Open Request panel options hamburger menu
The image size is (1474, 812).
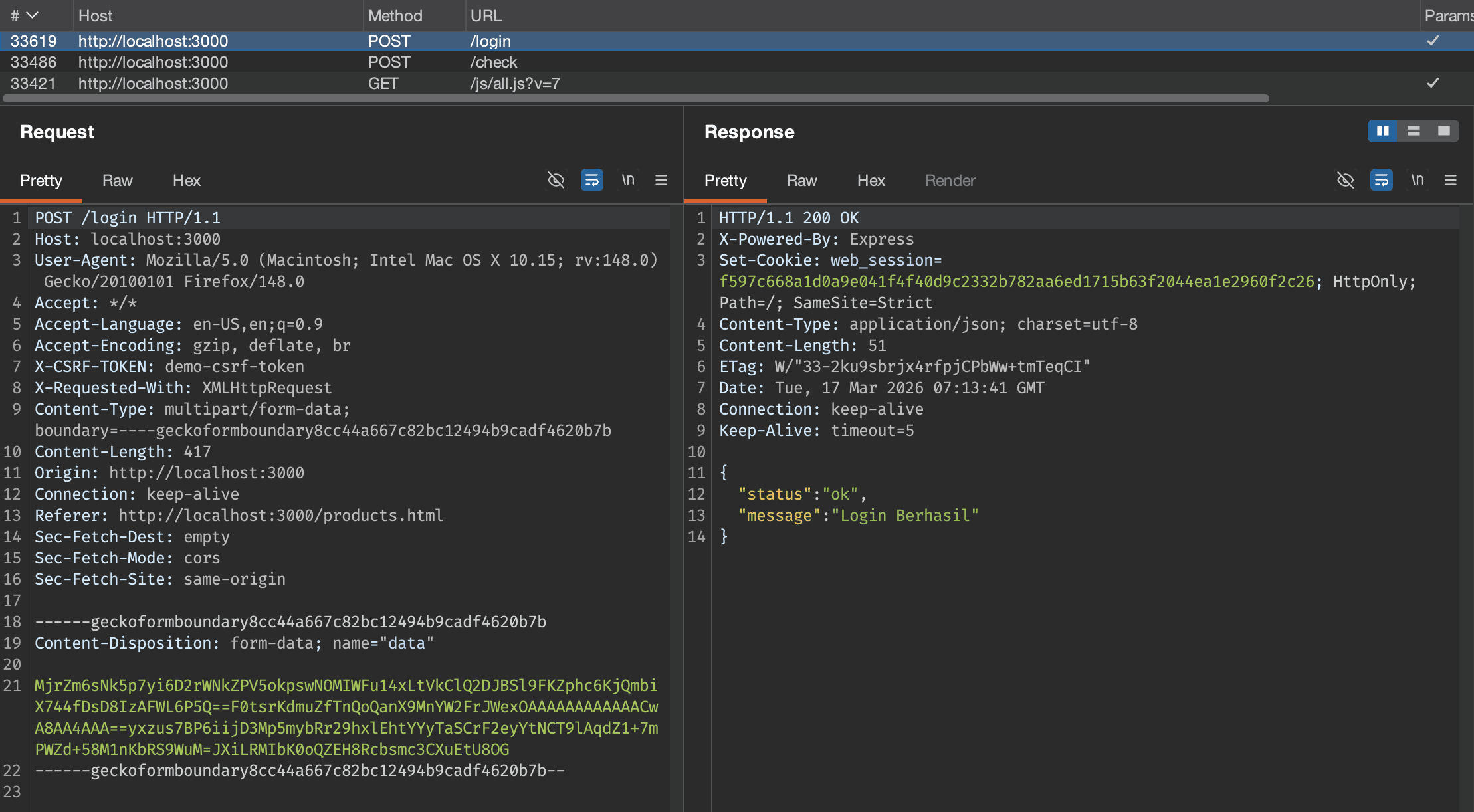pos(661,180)
